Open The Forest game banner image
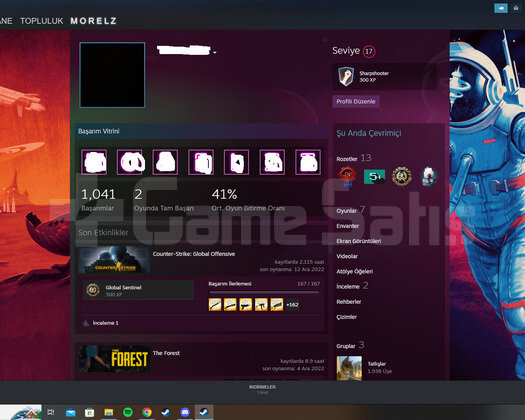 click(114, 359)
